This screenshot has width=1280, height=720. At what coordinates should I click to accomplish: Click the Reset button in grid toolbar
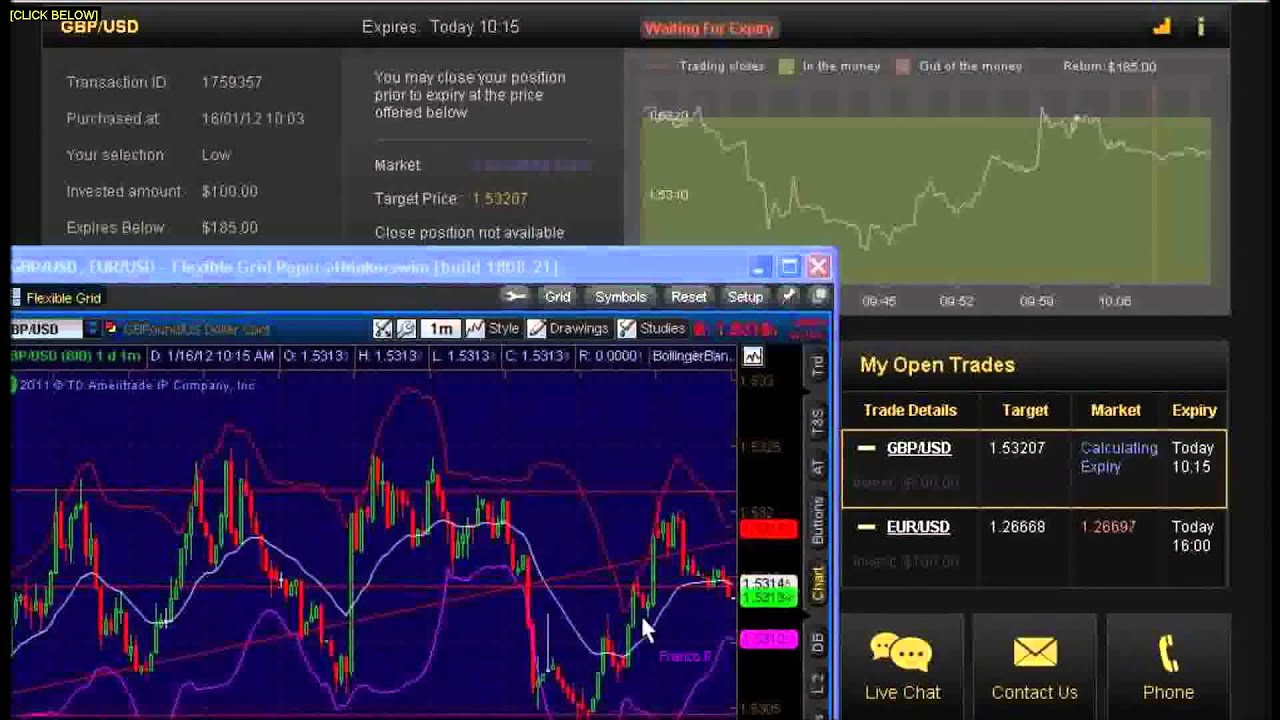pos(688,297)
